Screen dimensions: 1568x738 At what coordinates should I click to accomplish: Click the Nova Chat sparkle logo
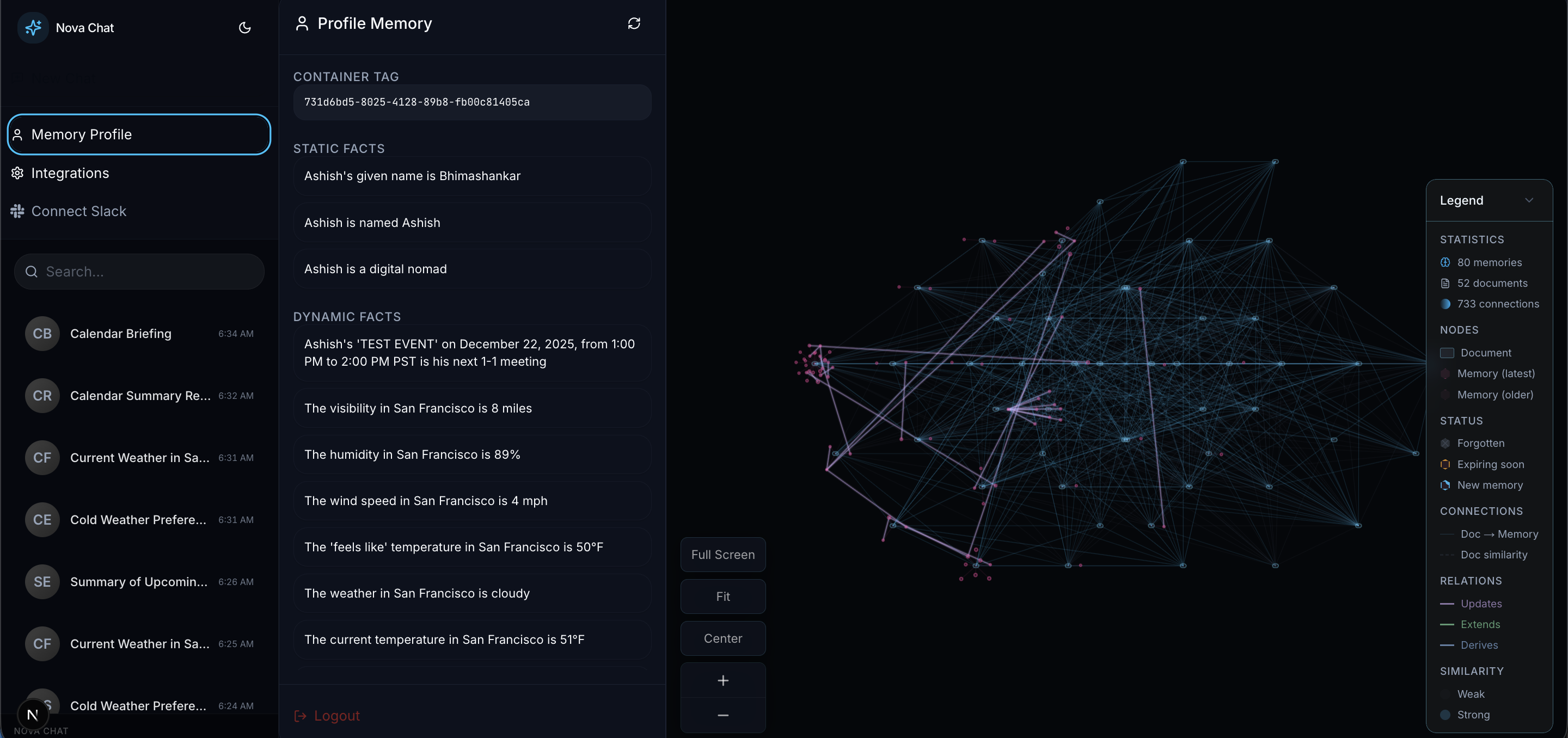33,27
